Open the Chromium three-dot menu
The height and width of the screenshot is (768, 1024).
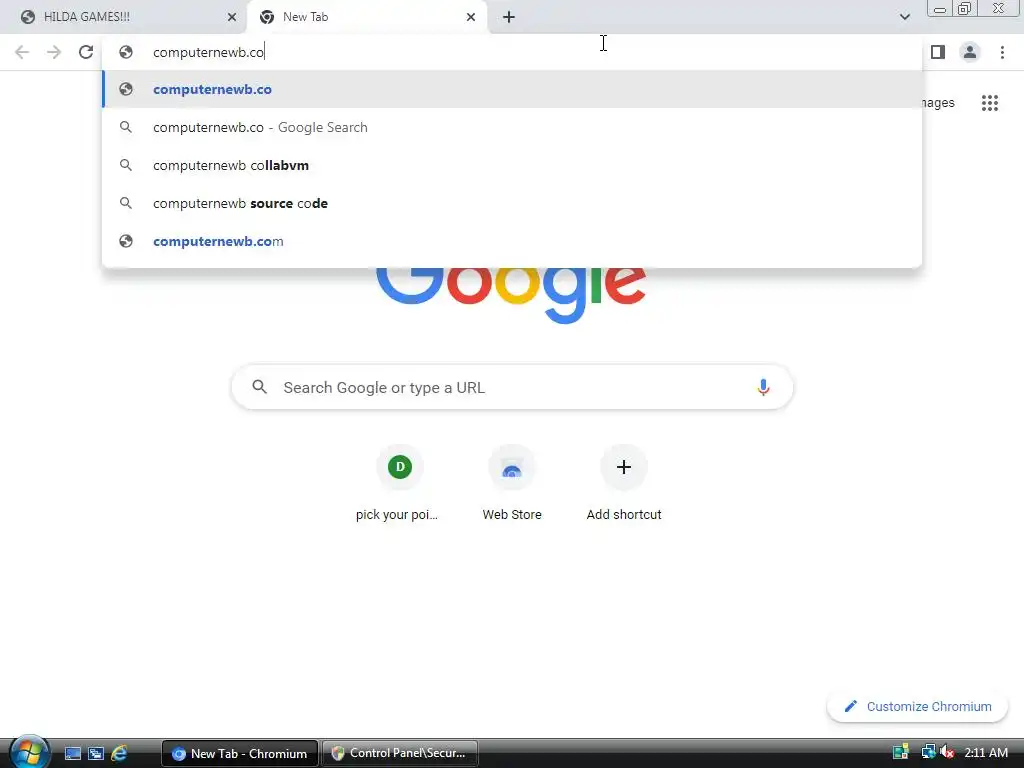point(1002,52)
